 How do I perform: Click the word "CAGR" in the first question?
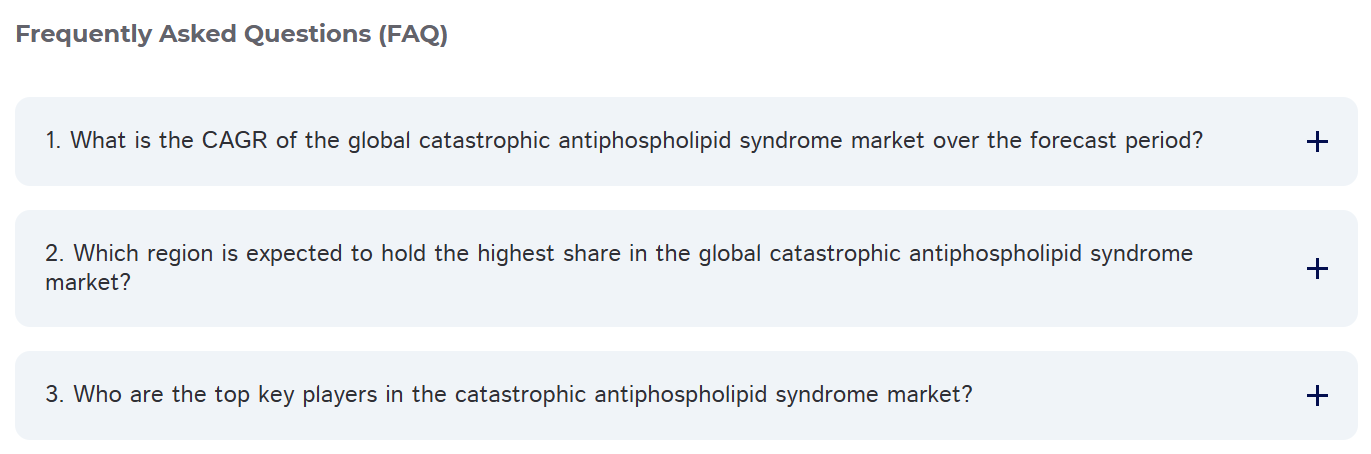[x=235, y=141]
